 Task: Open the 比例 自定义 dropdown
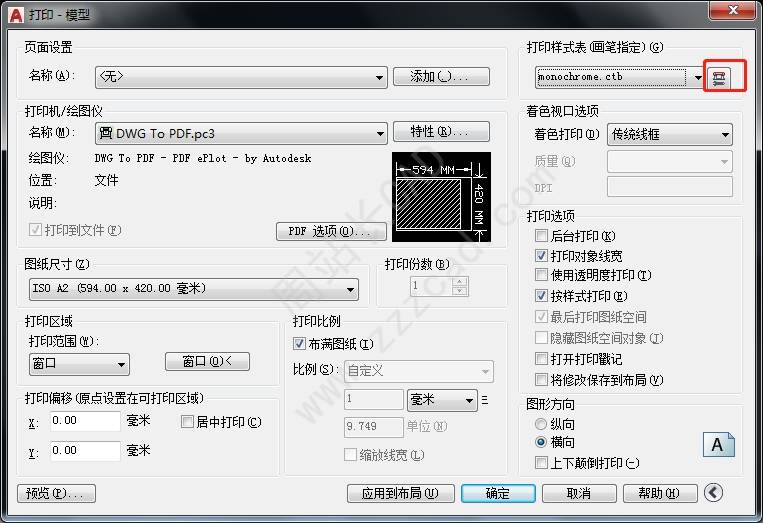tap(418, 372)
